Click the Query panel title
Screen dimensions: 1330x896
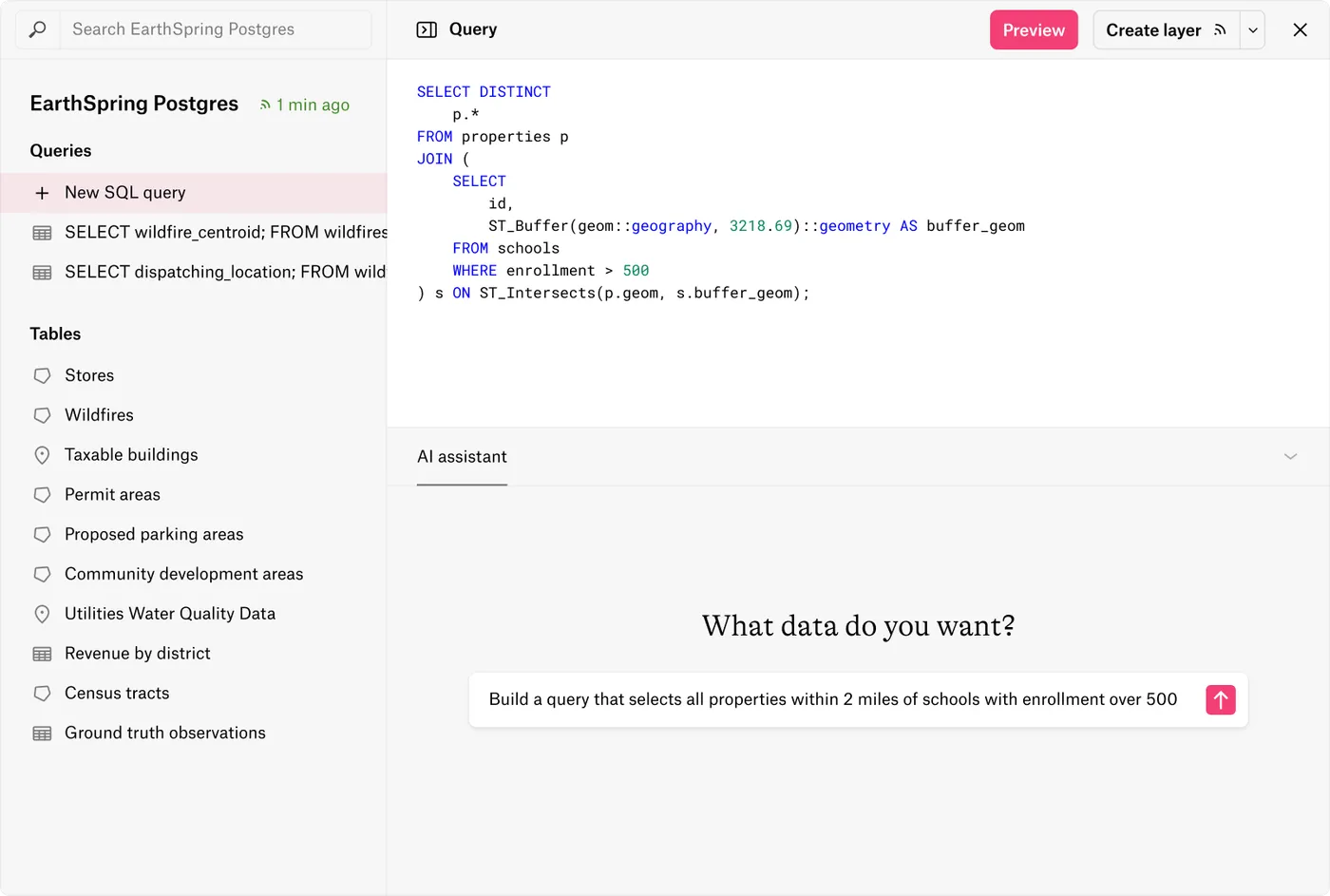click(x=473, y=29)
